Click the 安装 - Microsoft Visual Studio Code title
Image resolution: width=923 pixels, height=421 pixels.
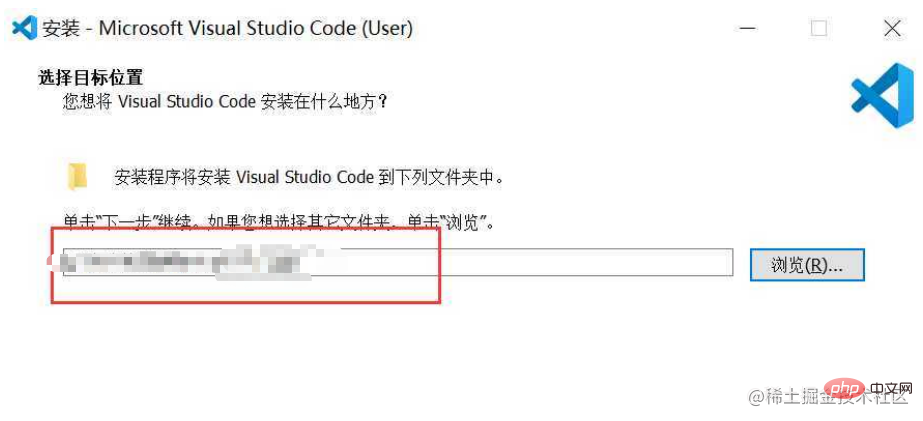click(x=228, y=28)
